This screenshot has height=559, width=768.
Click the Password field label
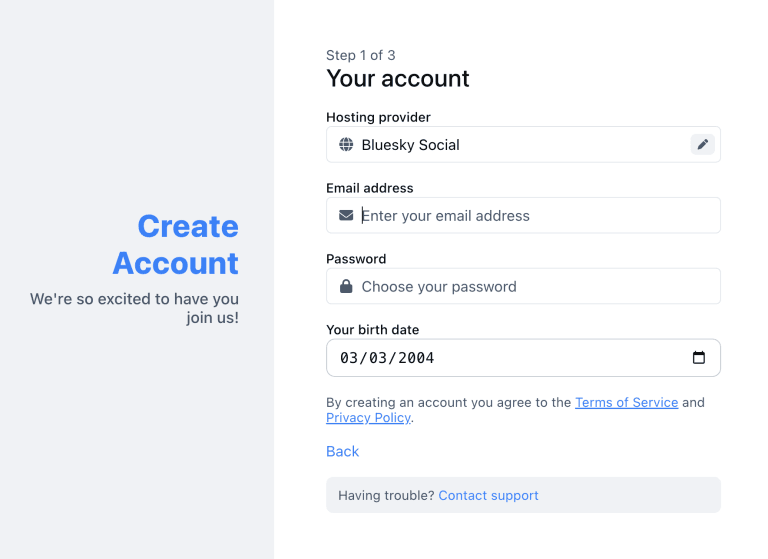(x=355, y=259)
